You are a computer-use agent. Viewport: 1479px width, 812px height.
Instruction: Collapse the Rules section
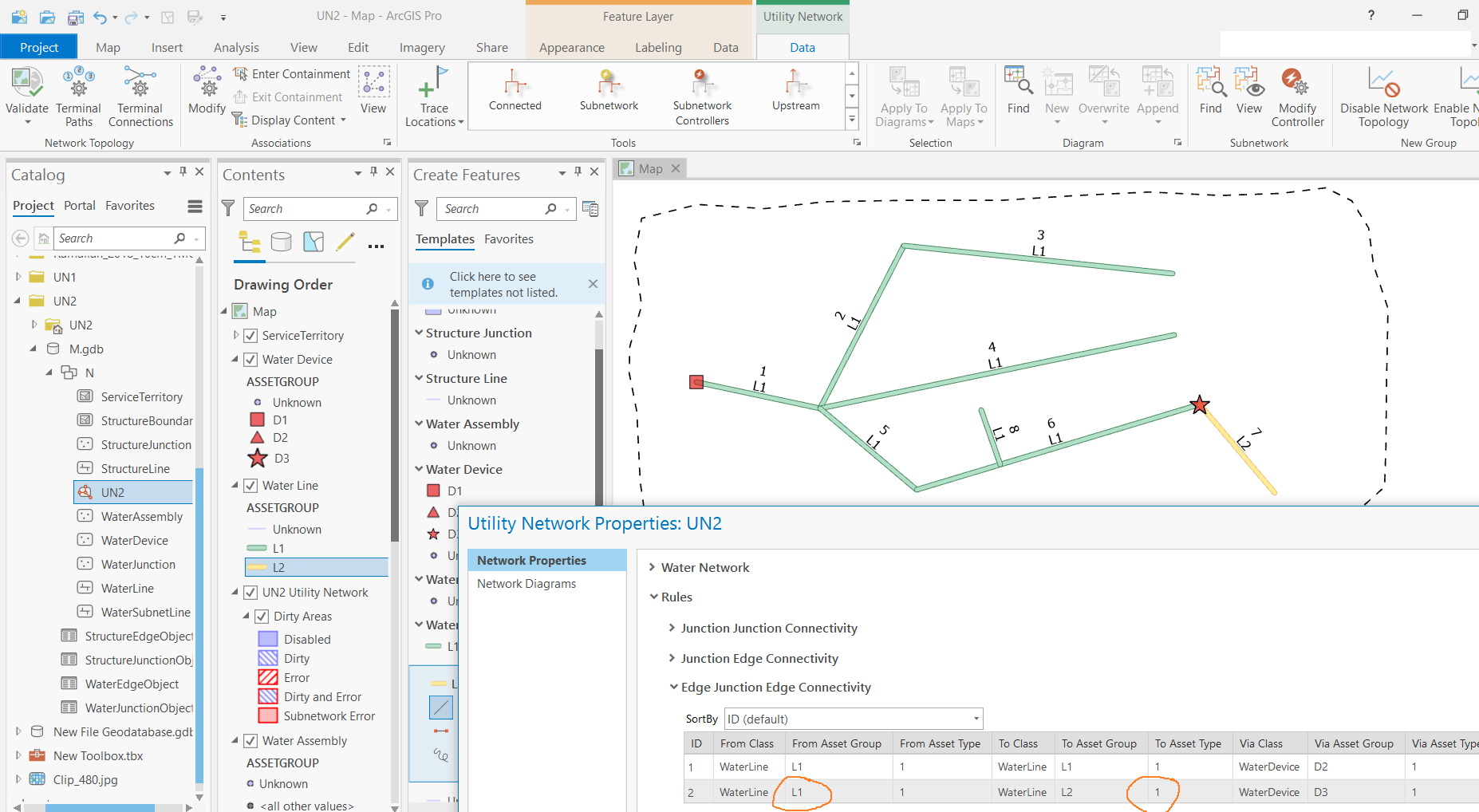(654, 597)
